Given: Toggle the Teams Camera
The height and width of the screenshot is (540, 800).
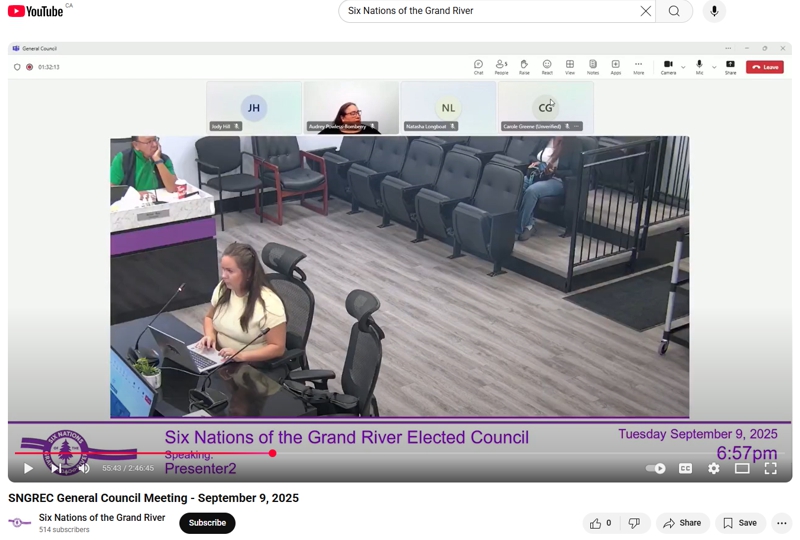Looking at the screenshot, I should pyautogui.click(x=668, y=67).
